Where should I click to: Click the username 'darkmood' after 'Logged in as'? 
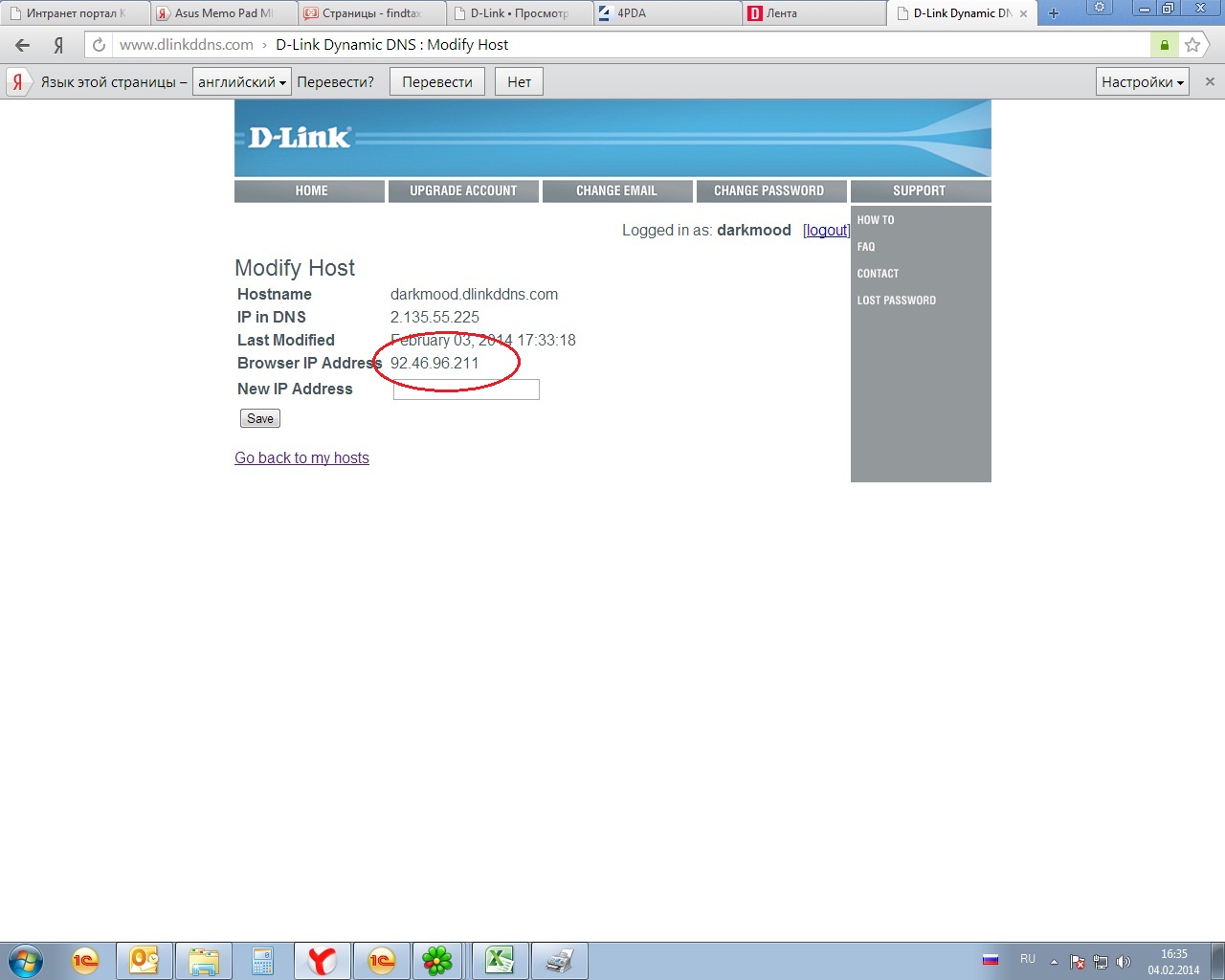pos(754,230)
